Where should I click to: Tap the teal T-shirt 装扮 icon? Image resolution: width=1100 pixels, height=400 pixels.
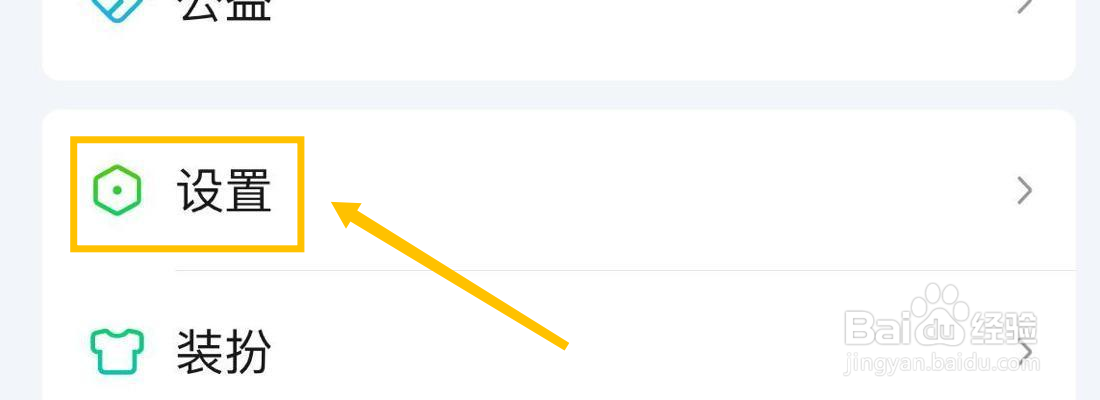tap(116, 351)
